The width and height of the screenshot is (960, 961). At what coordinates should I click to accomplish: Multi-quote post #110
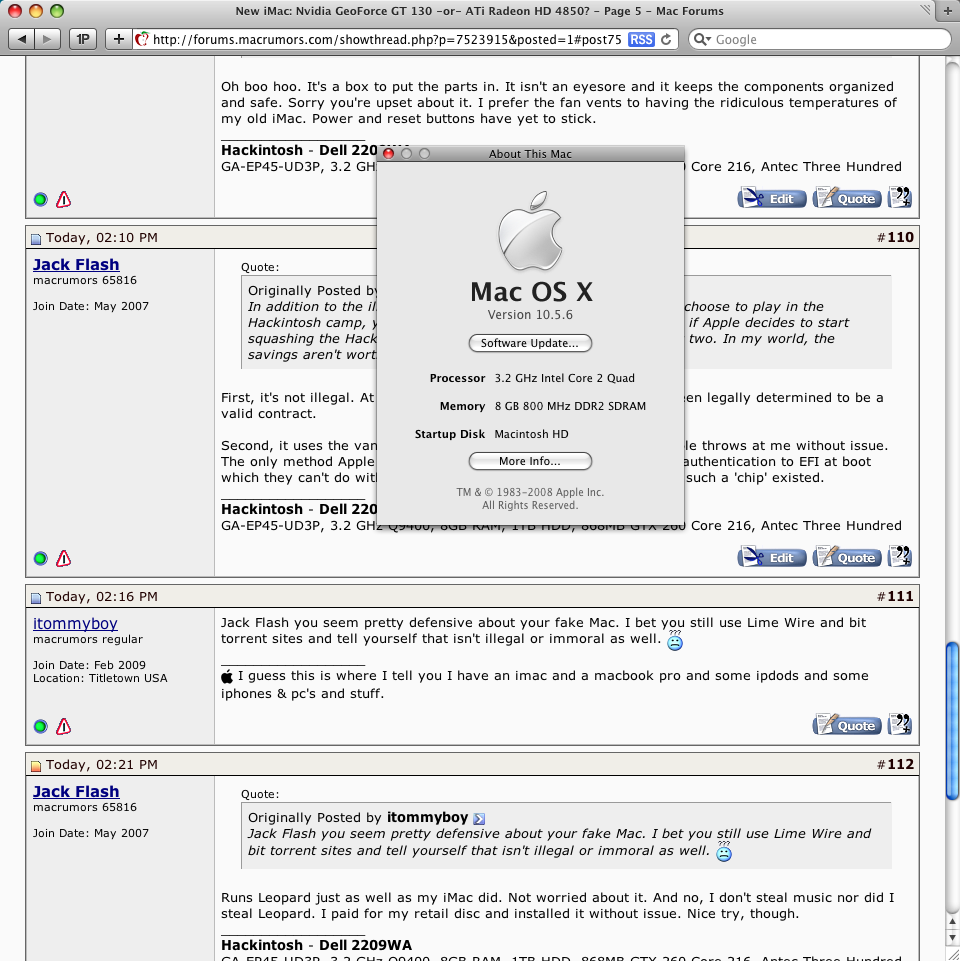point(900,556)
